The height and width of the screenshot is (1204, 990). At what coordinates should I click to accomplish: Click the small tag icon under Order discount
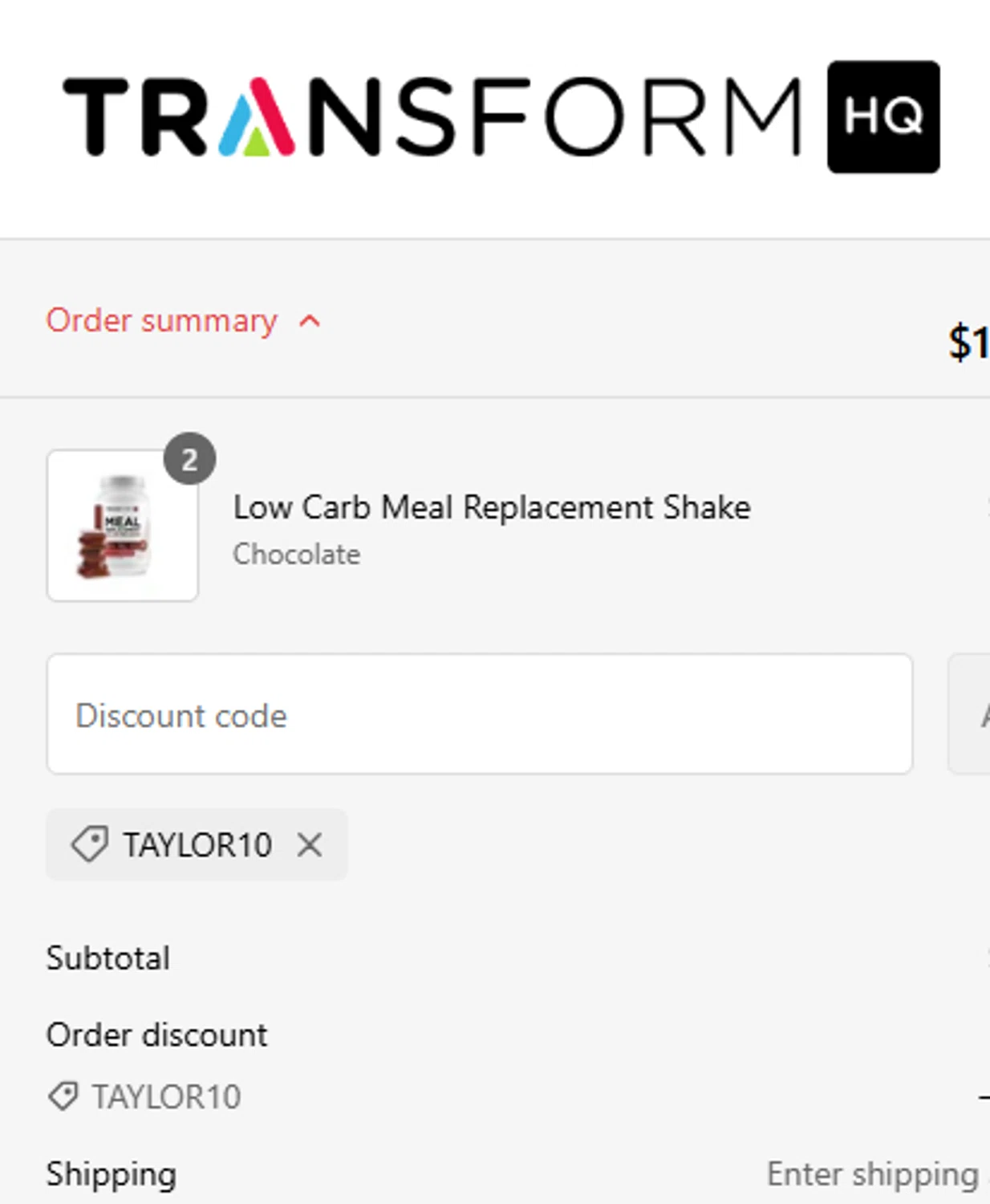click(63, 1096)
